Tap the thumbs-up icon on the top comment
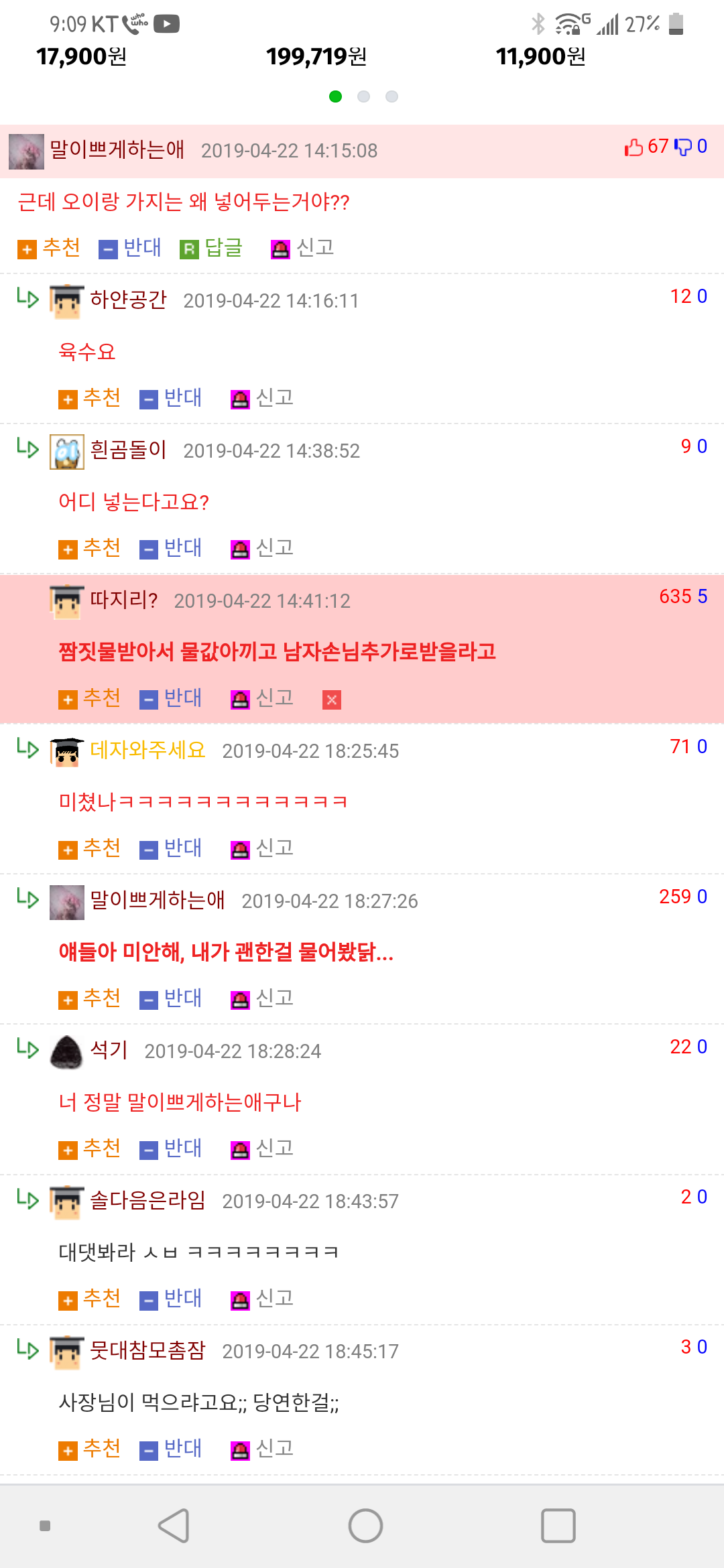 pos(633,147)
